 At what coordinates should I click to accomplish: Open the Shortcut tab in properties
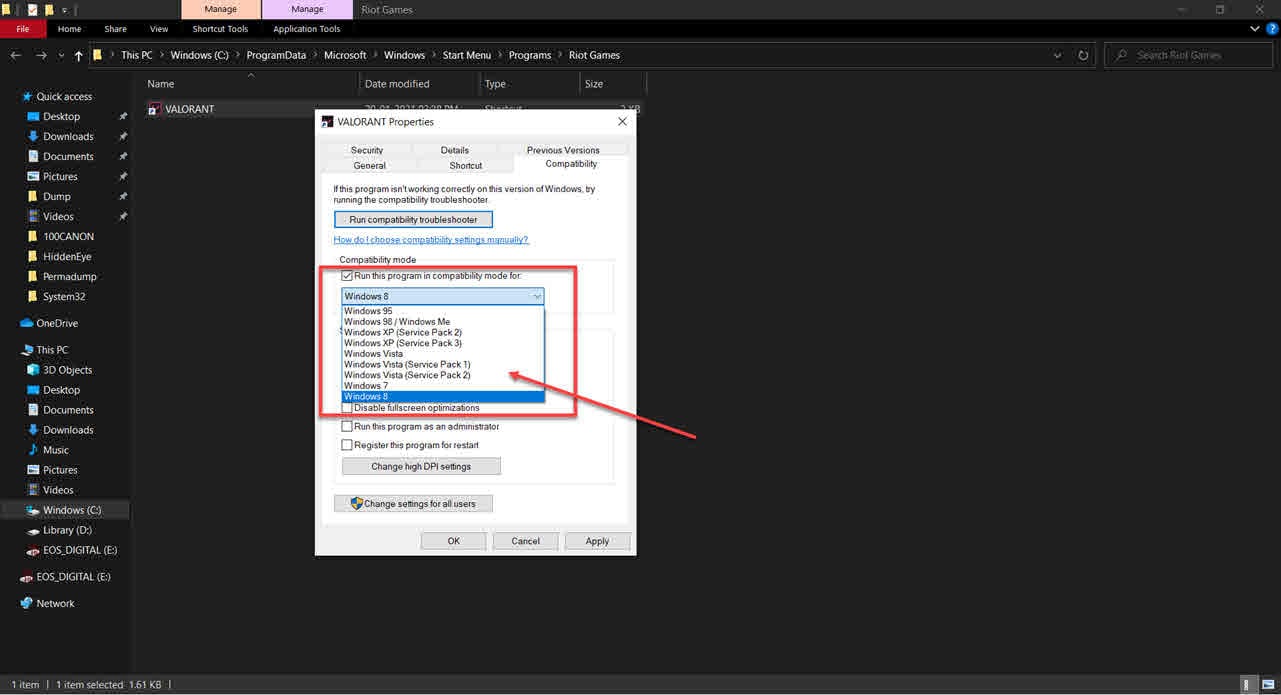click(466, 166)
